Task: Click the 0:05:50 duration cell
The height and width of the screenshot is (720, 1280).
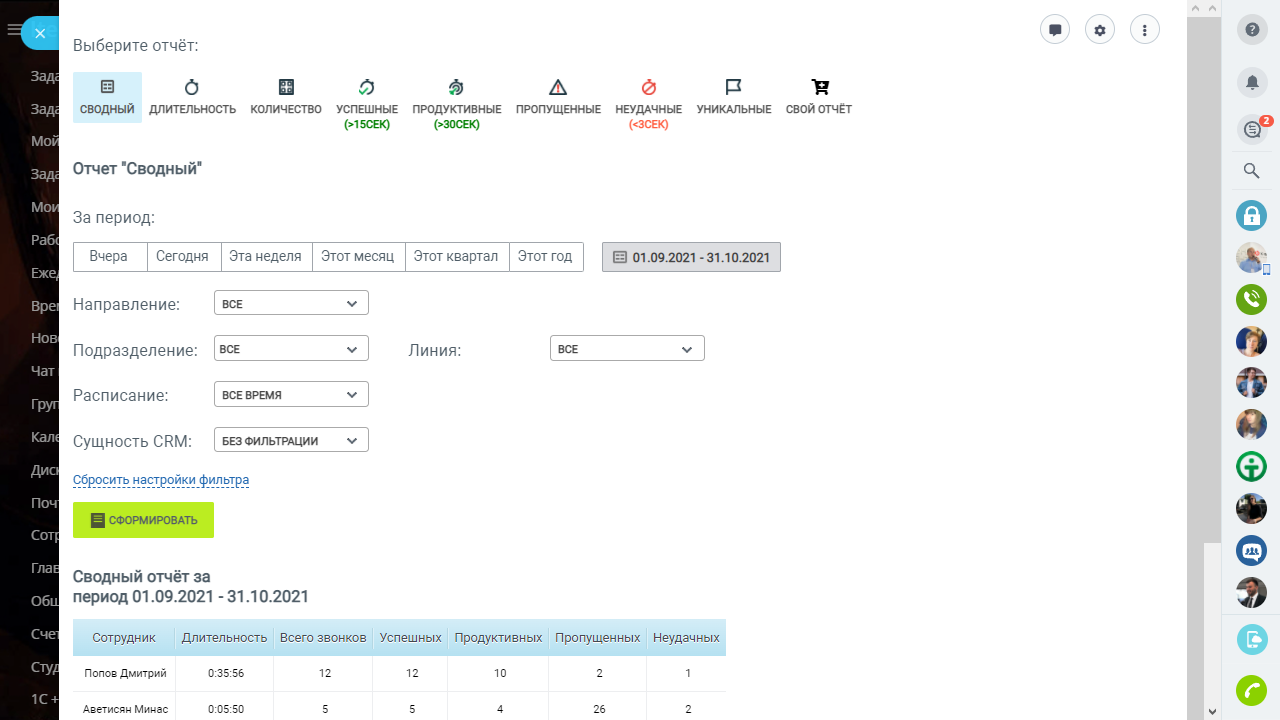Action: click(x=225, y=710)
